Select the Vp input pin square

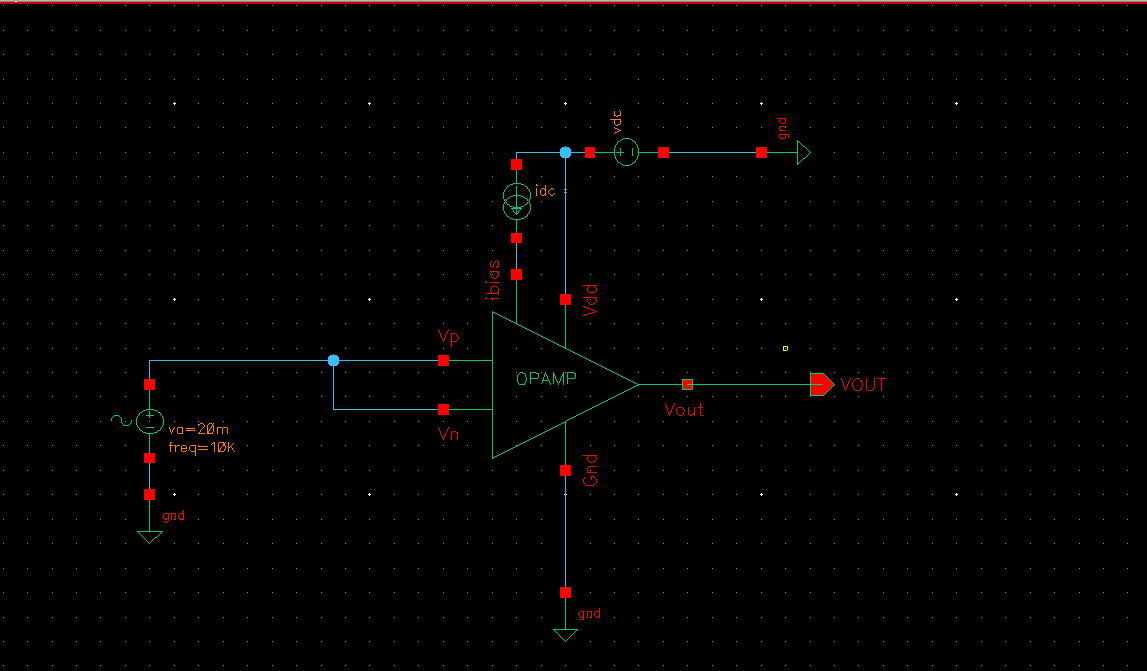tap(443, 361)
